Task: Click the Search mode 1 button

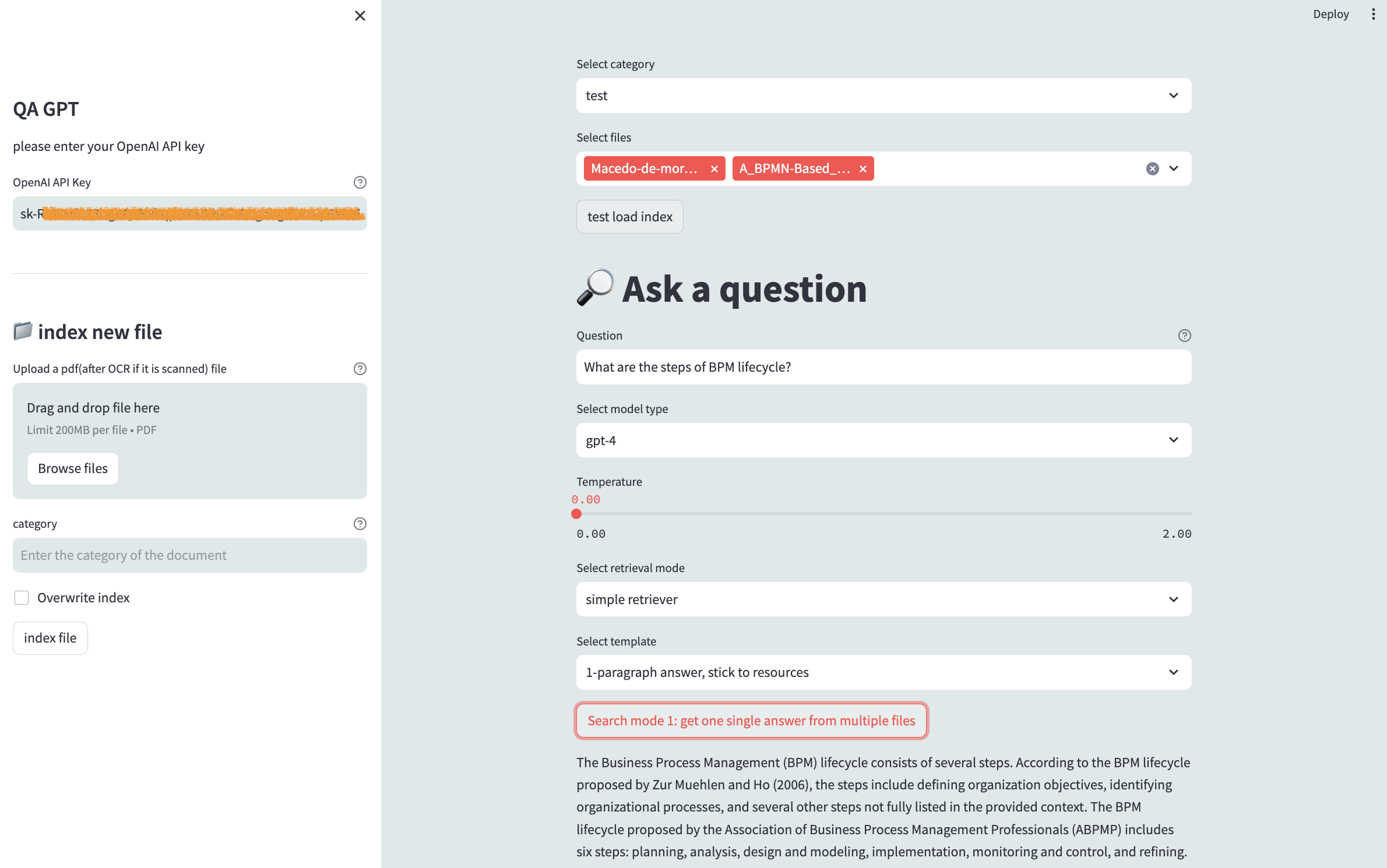Action: coord(751,721)
